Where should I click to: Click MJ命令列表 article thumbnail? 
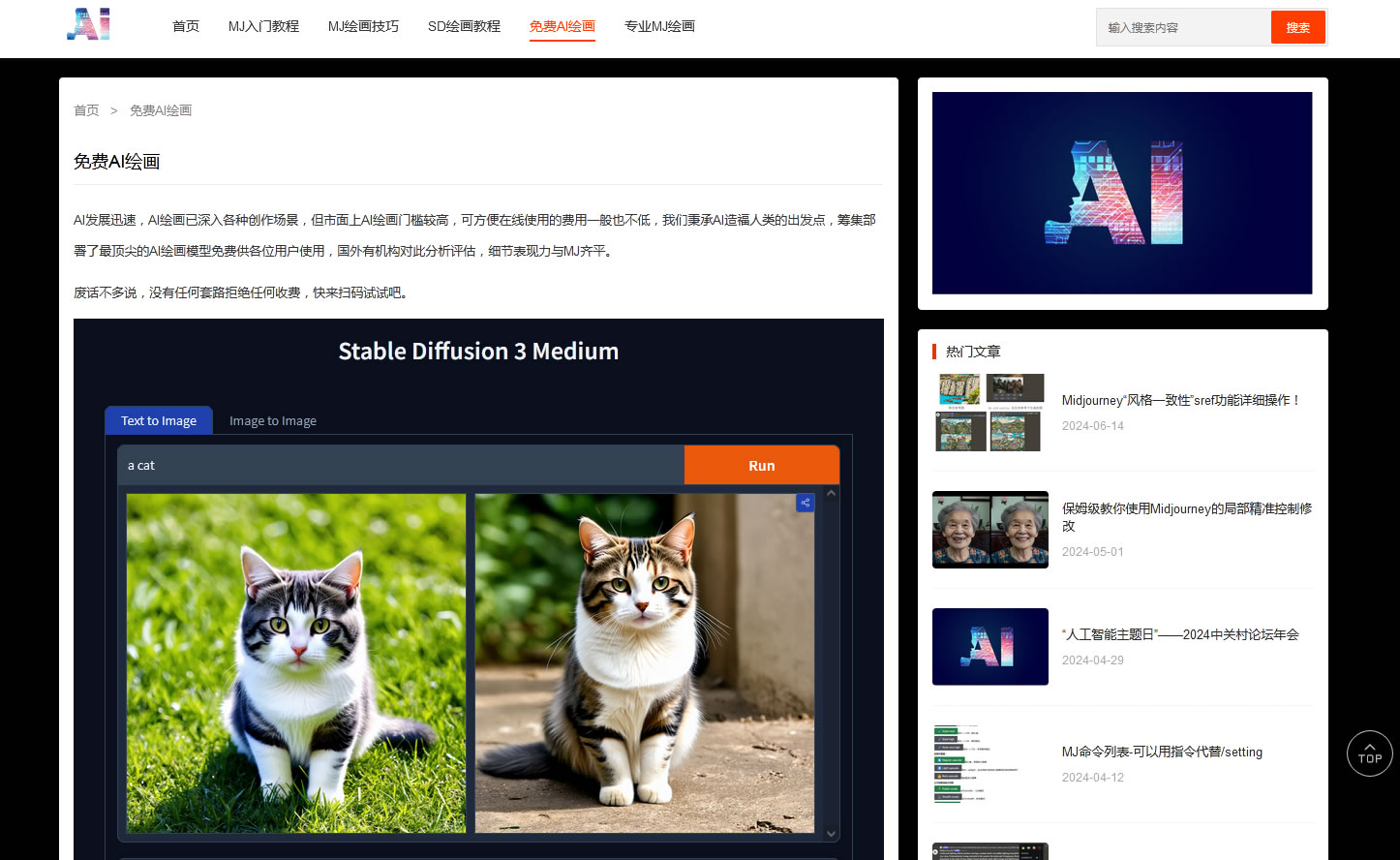pos(990,763)
